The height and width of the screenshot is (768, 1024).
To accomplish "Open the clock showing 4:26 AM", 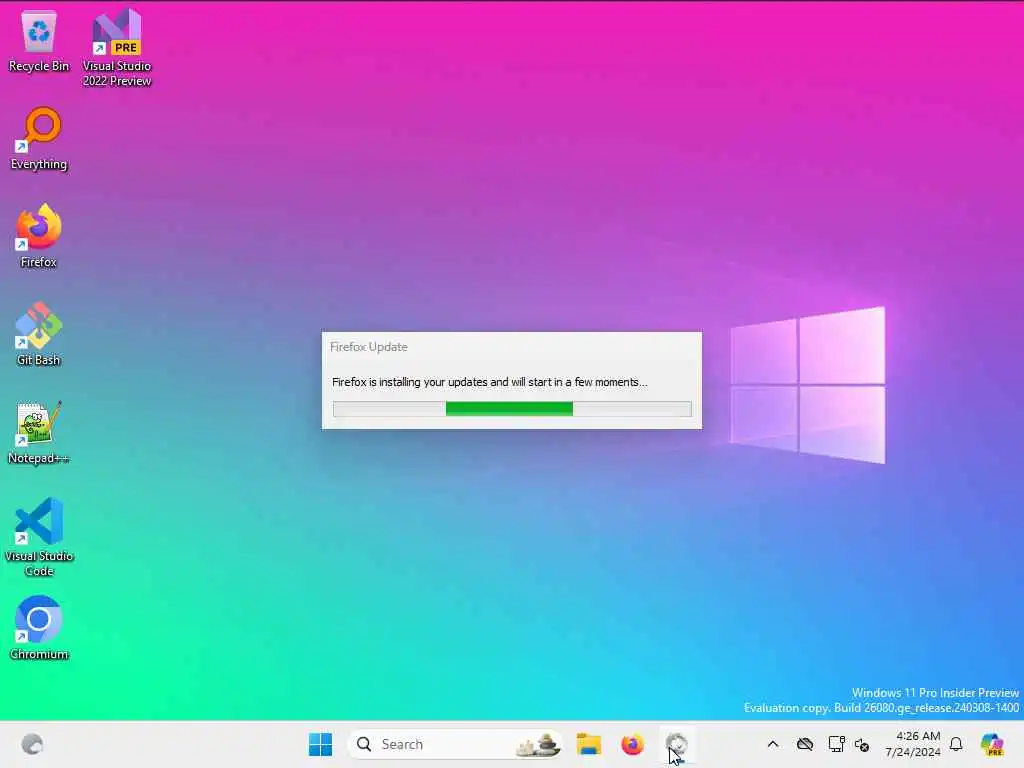I will coord(912,744).
